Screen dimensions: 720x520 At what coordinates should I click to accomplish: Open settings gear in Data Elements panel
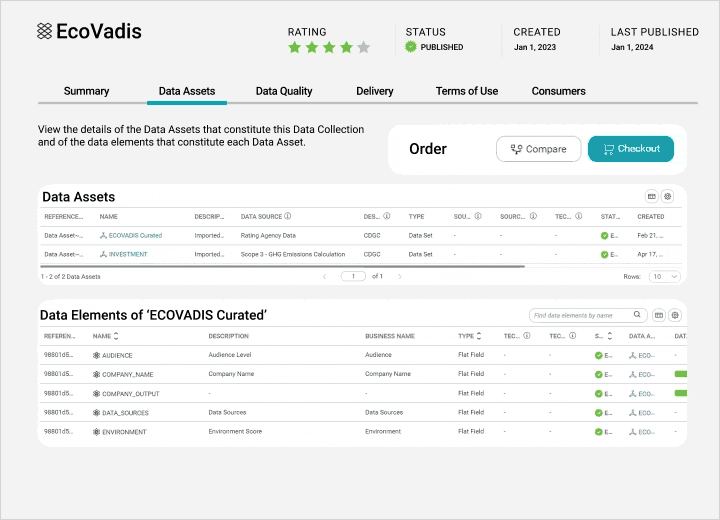tap(675, 315)
